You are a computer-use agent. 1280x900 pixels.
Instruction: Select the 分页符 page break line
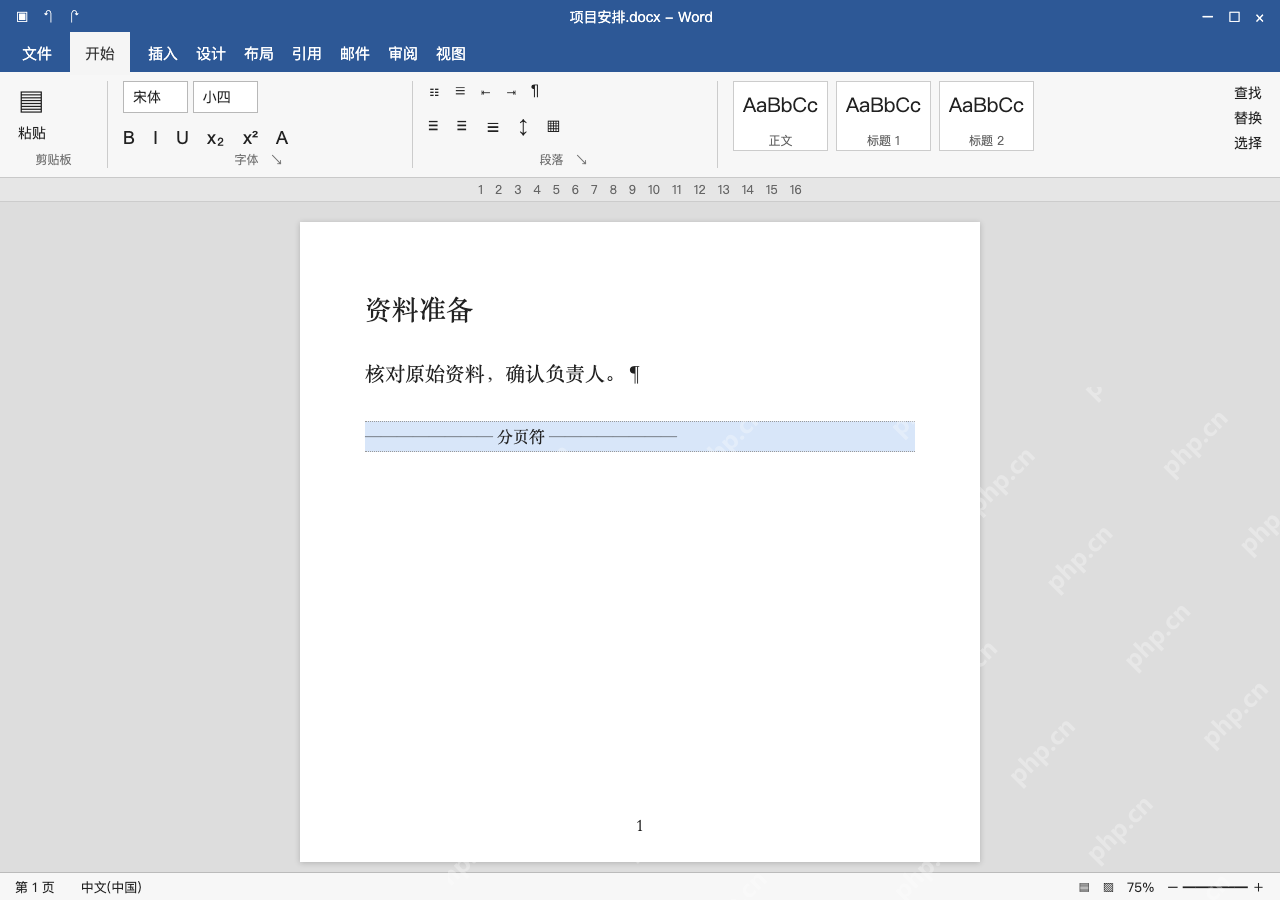[640, 437]
